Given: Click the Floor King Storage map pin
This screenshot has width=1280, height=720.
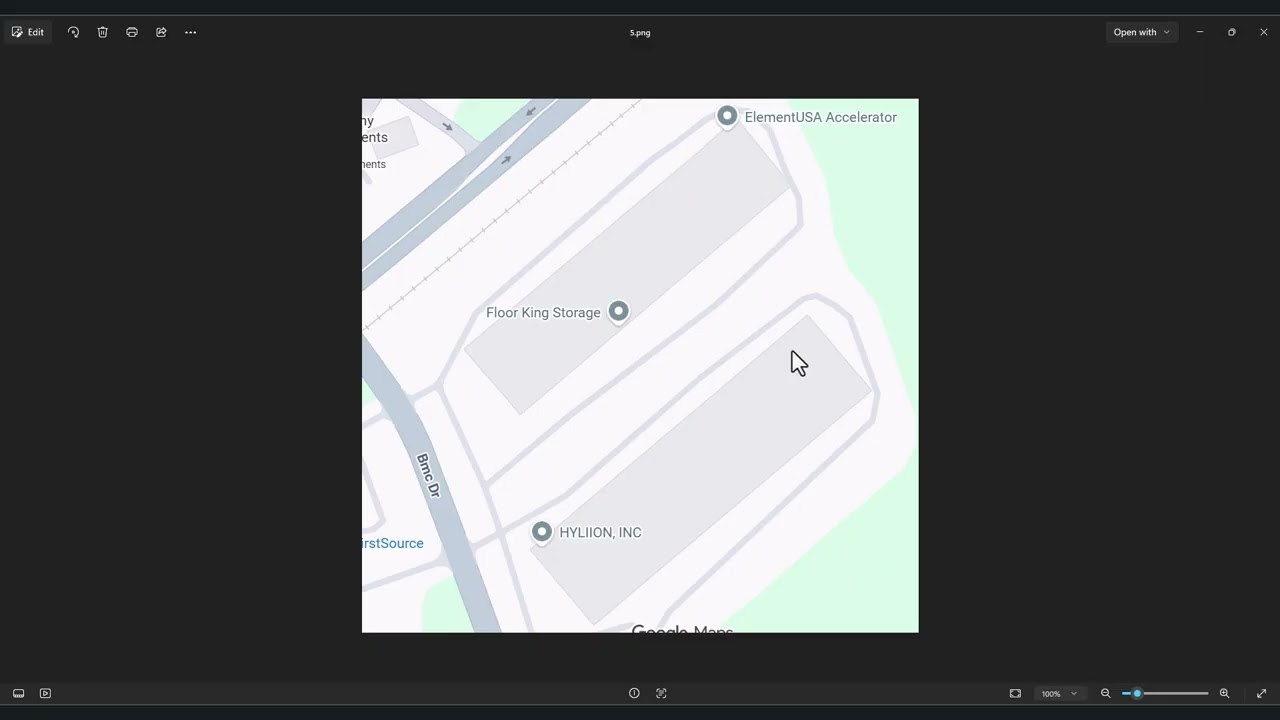Looking at the screenshot, I should point(618,313).
